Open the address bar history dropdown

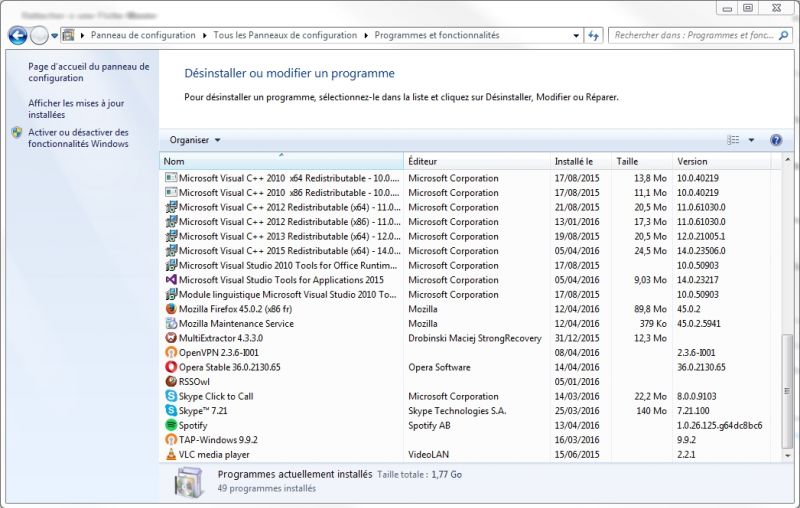click(x=576, y=36)
